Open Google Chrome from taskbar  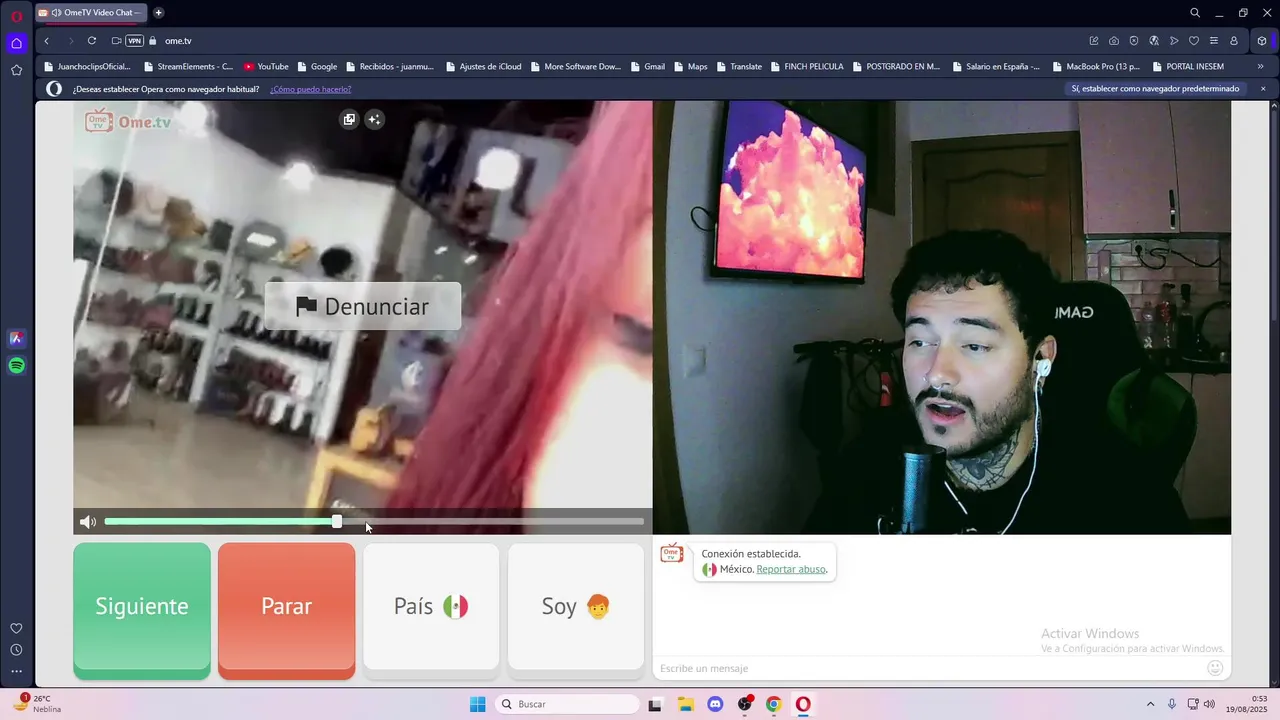coord(774,704)
